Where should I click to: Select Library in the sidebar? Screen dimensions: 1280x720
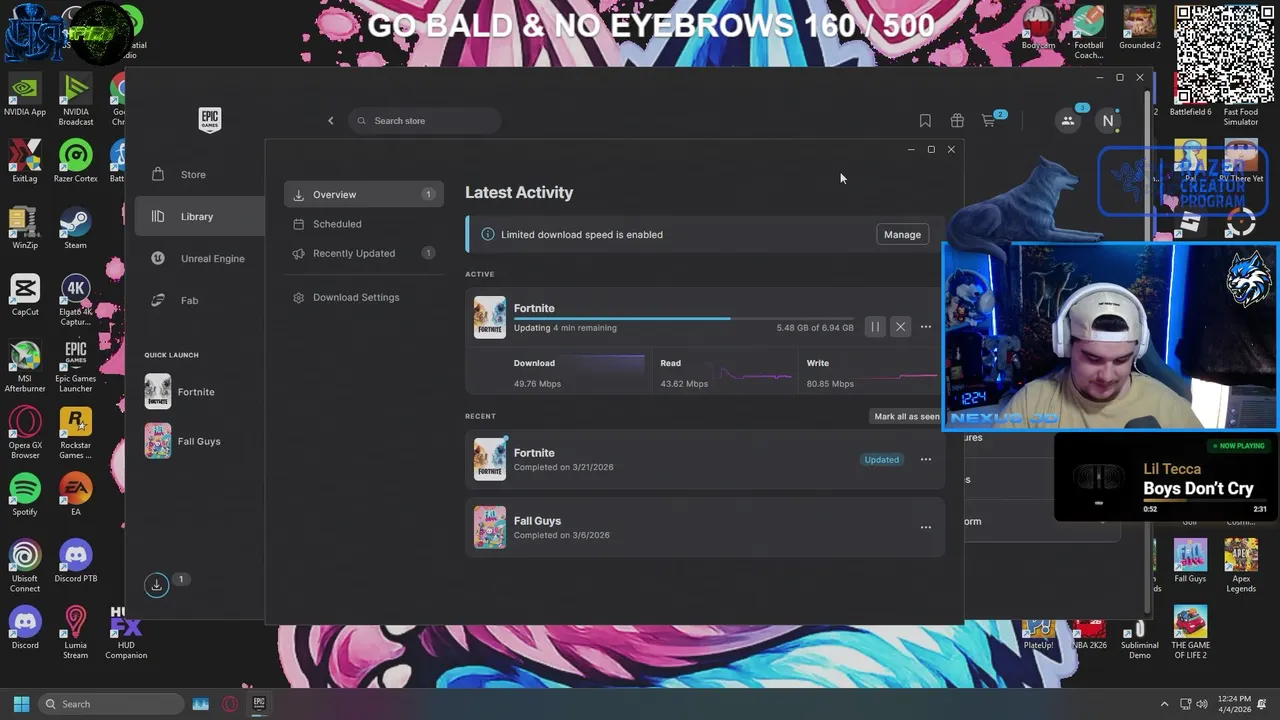click(199, 216)
